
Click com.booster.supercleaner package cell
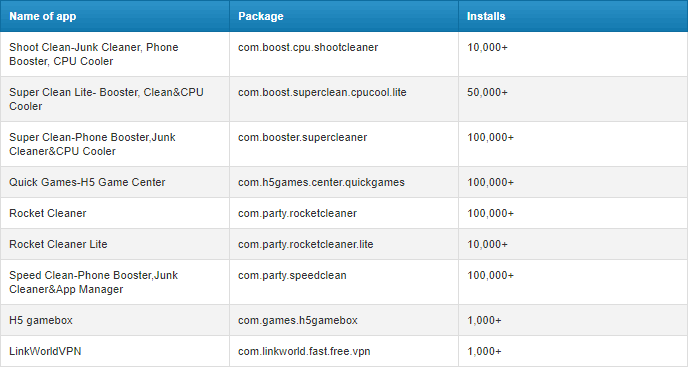[344, 144]
